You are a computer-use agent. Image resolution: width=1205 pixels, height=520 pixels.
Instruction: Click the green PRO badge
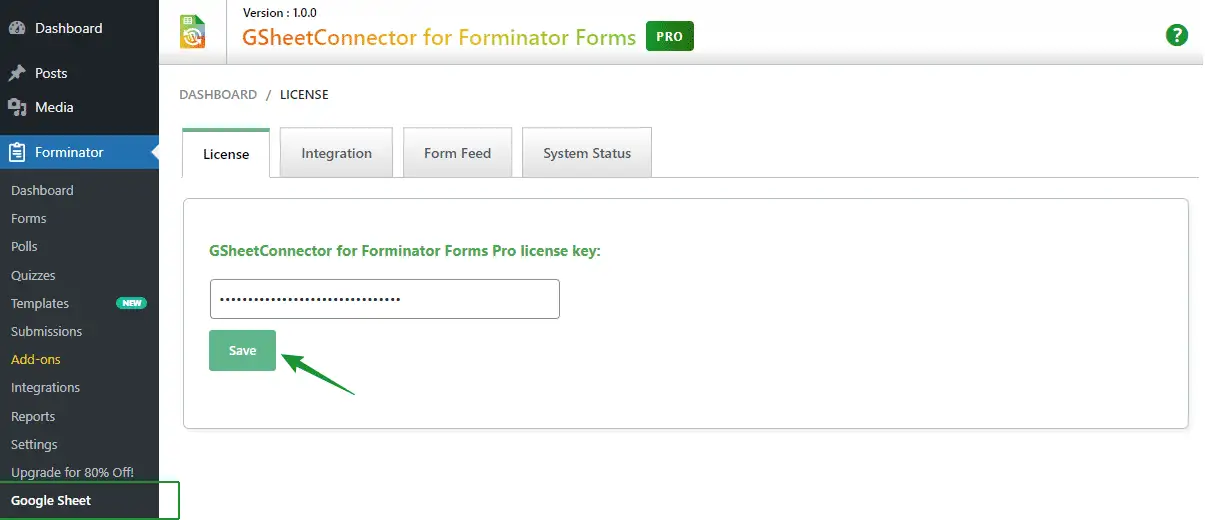pyautogui.click(x=669, y=37)
